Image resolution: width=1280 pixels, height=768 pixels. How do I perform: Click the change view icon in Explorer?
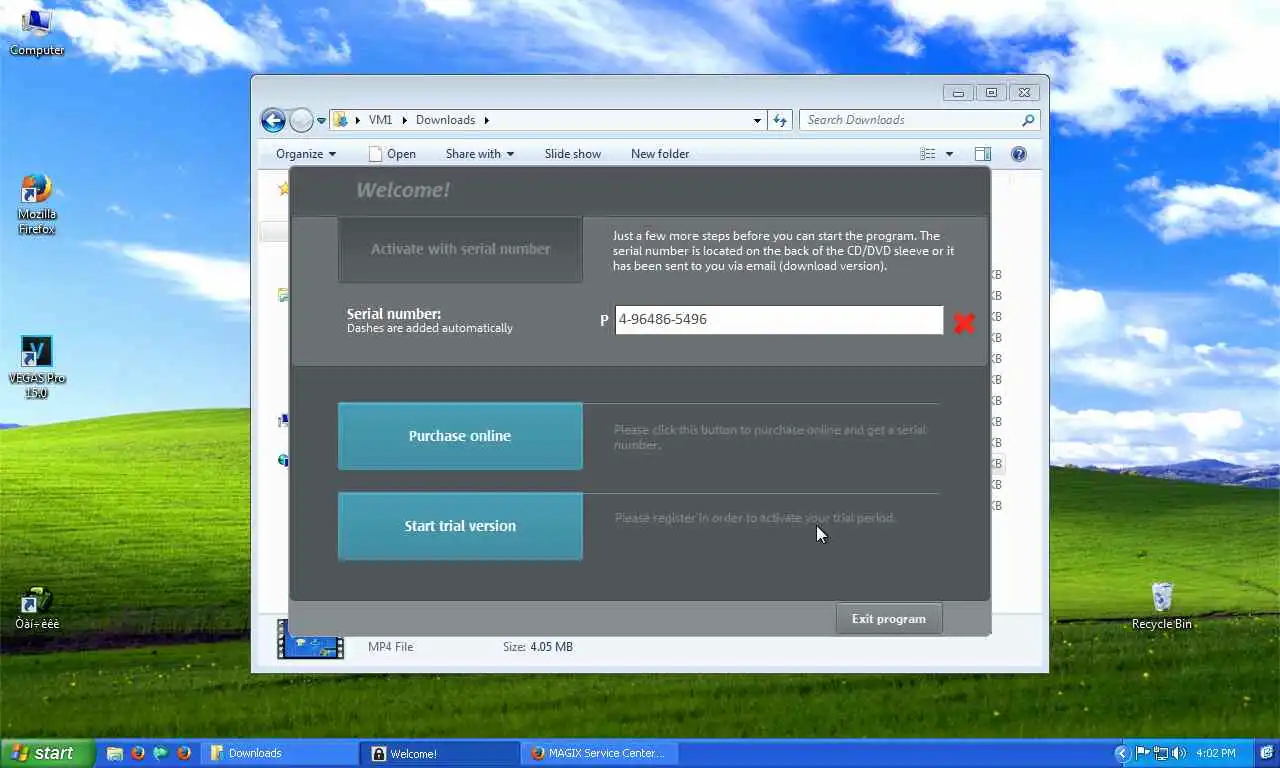(x=928, y=154)
